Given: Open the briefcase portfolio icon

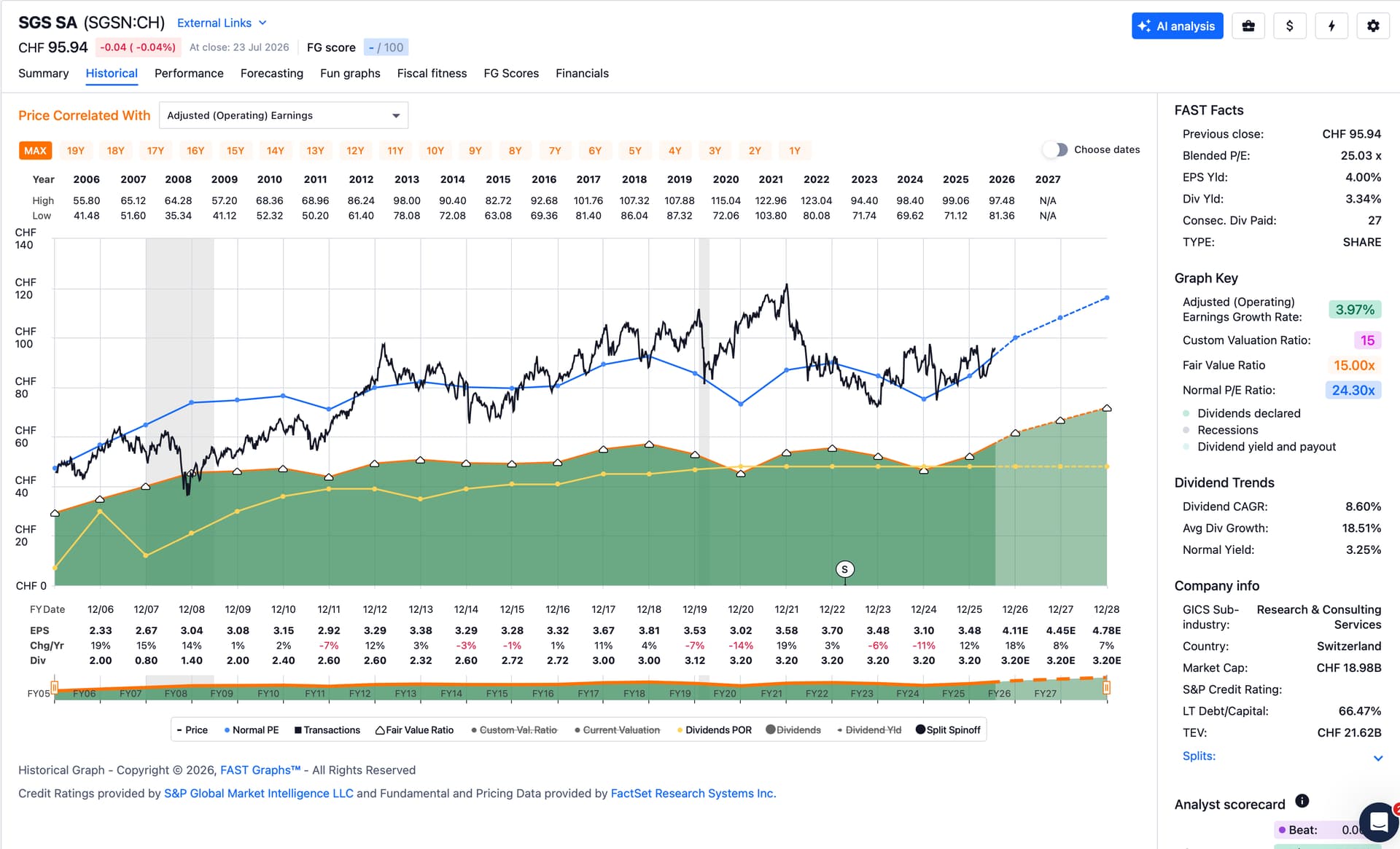Looking at the screenshot, I should (x=1248, y=26).
